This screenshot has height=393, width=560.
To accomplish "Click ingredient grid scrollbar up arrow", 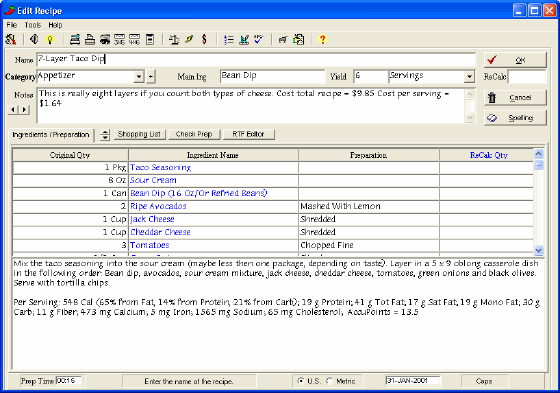I will (539, 154).
